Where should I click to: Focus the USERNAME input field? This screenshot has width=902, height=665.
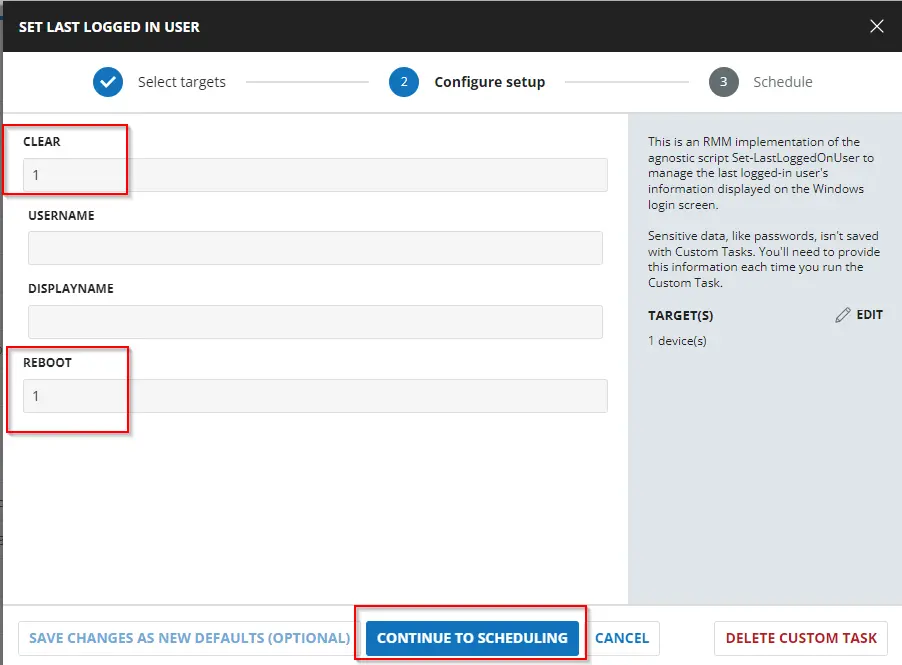[315, 248]
